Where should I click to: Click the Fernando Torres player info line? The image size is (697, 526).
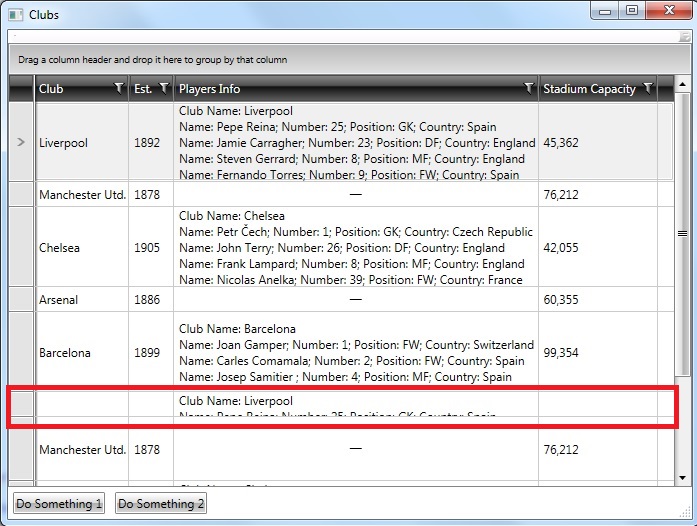click(349, 174)
